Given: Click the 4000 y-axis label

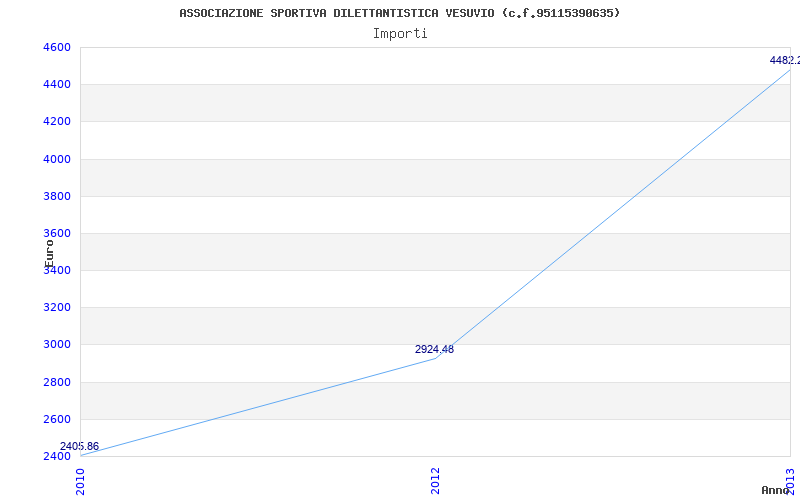Looking at the screenshot, I should click(57, 159).
